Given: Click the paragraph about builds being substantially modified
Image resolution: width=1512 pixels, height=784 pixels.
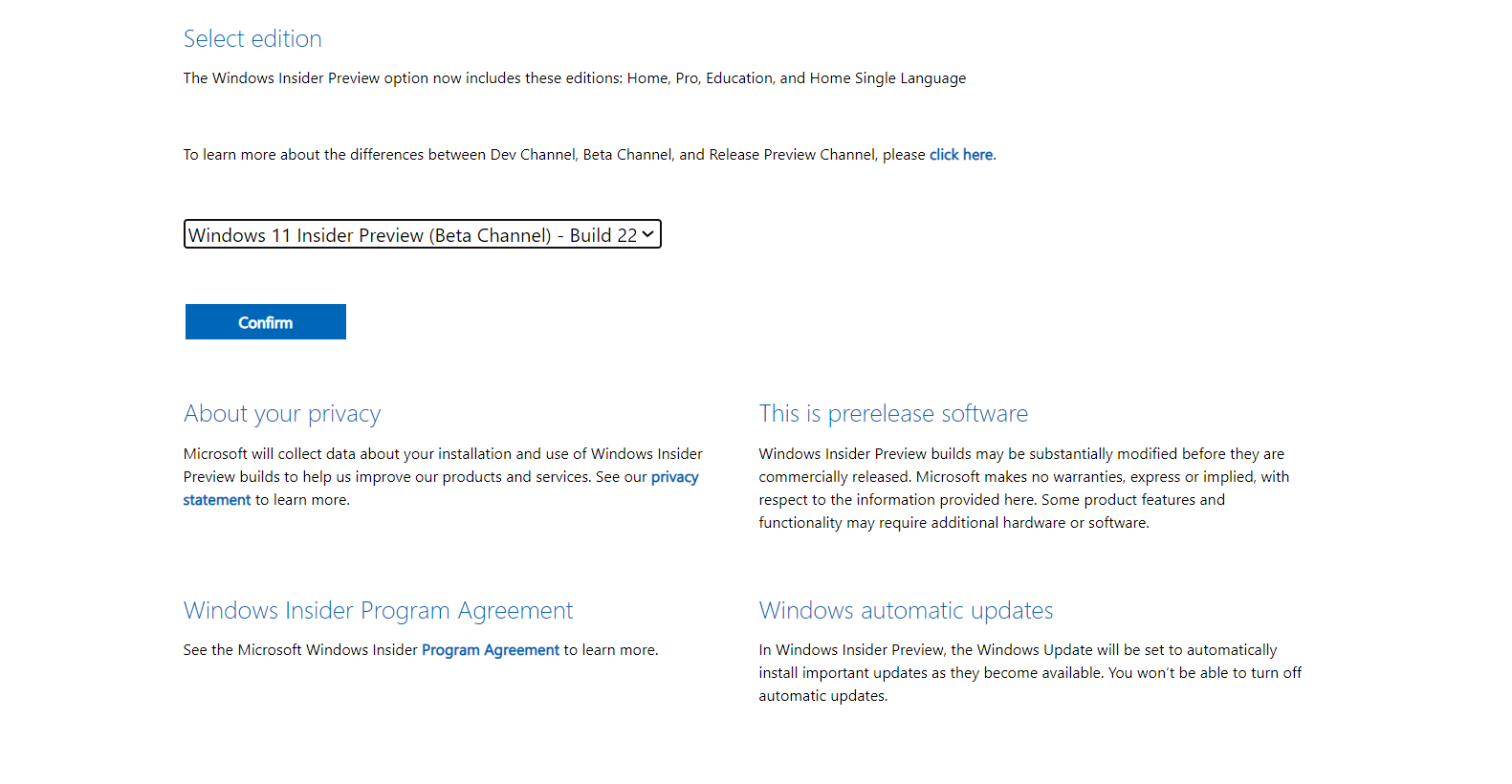Looking at the screenshot, I should point(1024,489).
